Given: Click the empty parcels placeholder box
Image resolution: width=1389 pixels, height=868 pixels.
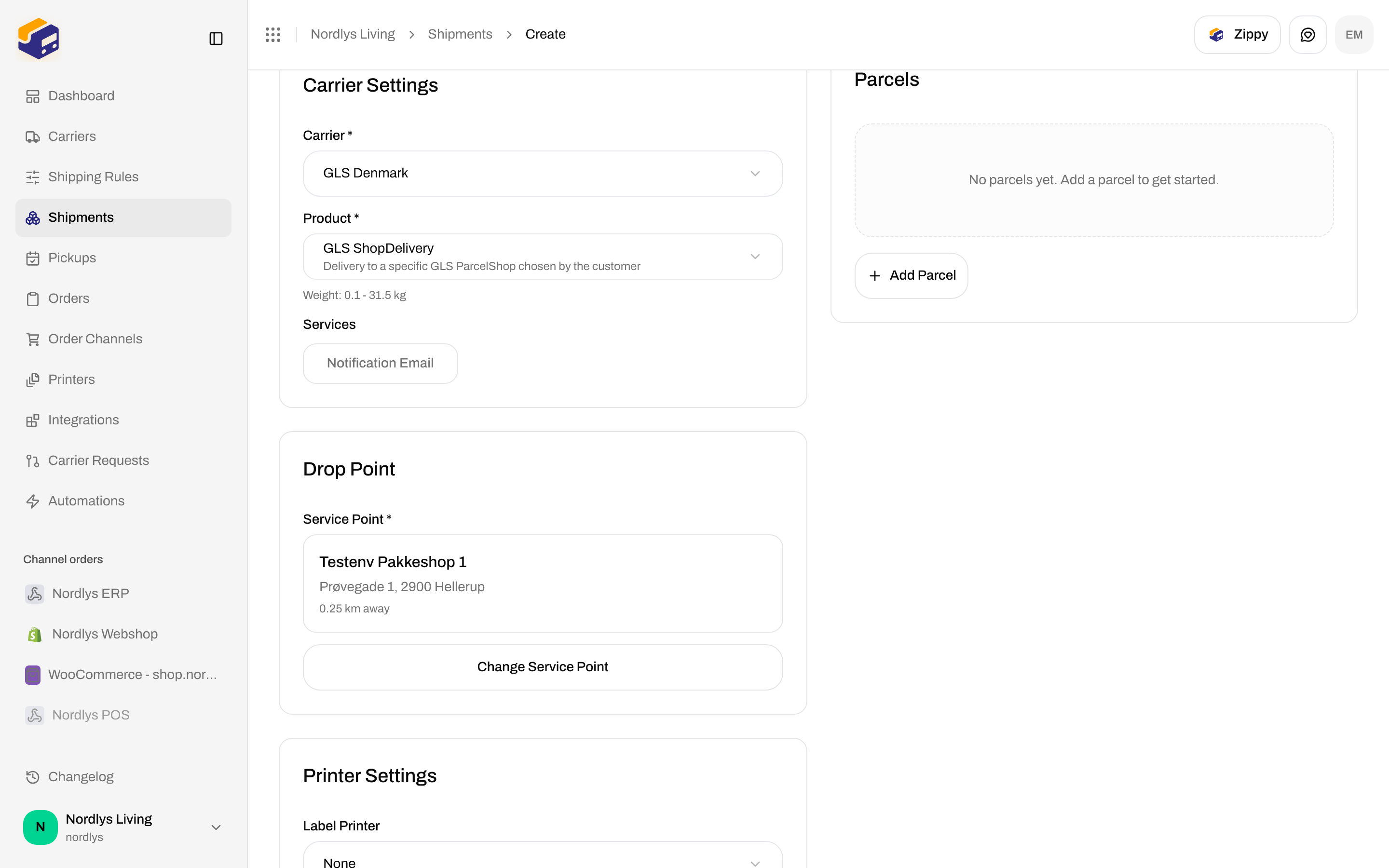Looking at the screenshot, I should pos(1094,180).
